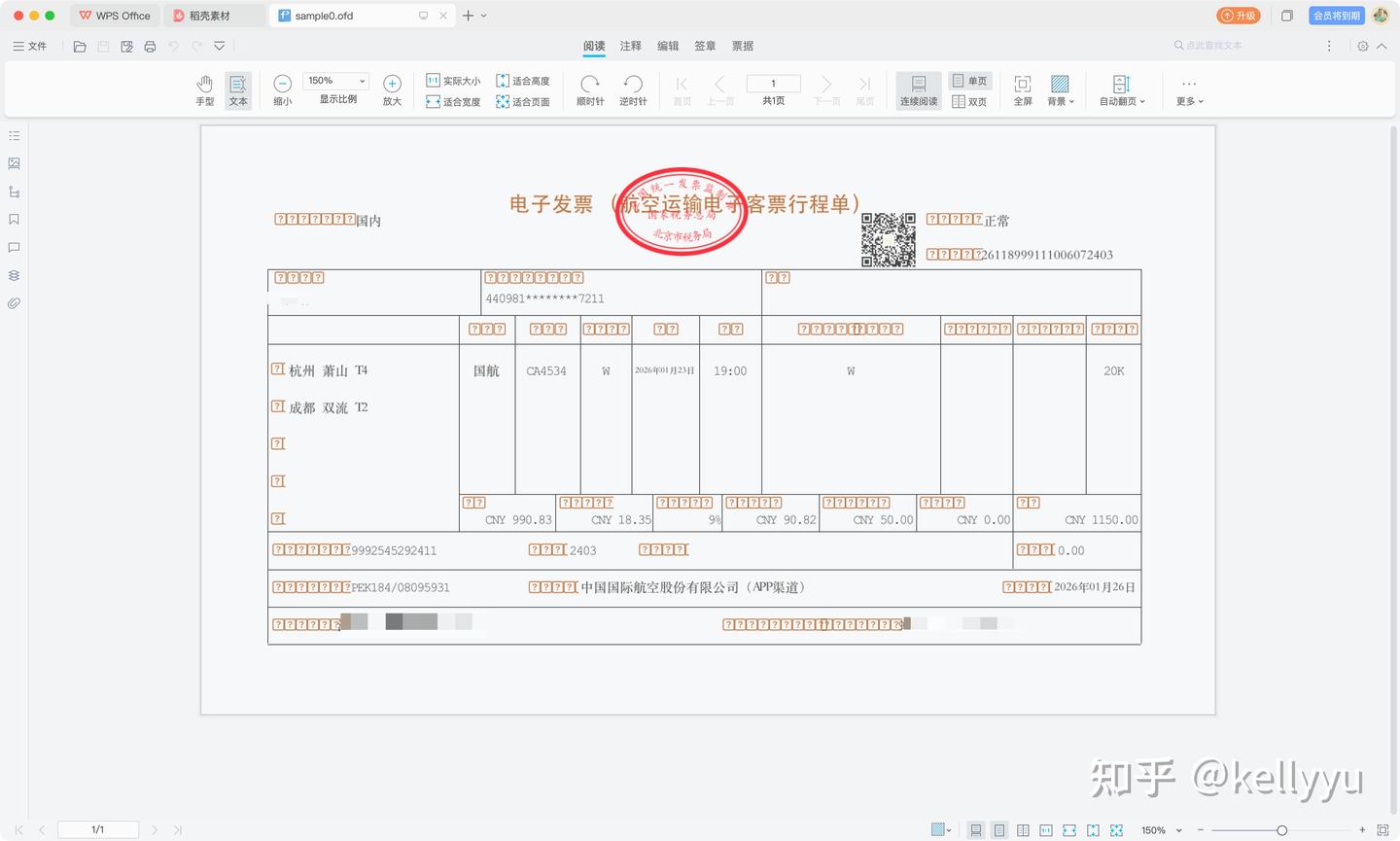The height and width of the screenshot is (841, 1400).
Task: Fit page to width (适合宽度)
Action: 453,101
